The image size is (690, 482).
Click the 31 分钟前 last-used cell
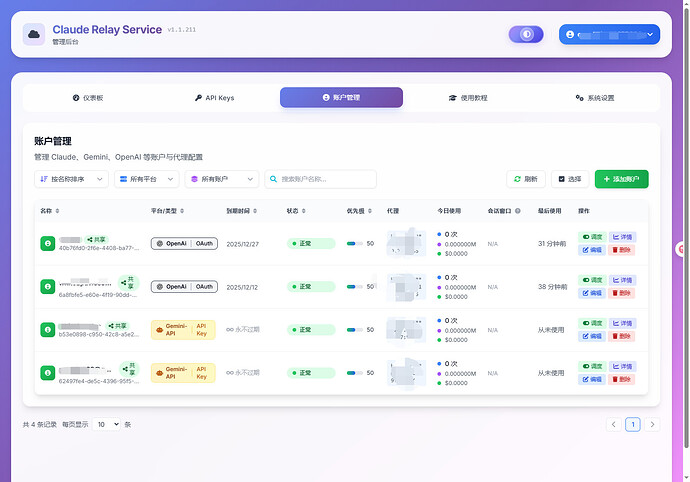tap(552, 243)
